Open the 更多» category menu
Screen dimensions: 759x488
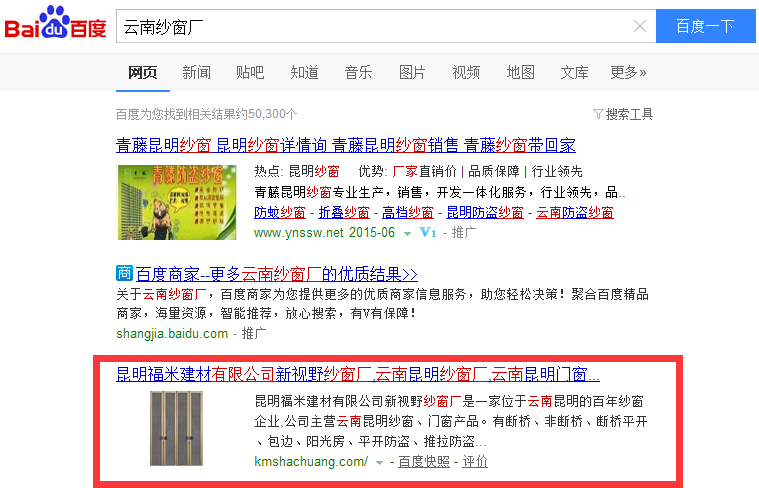628,72
